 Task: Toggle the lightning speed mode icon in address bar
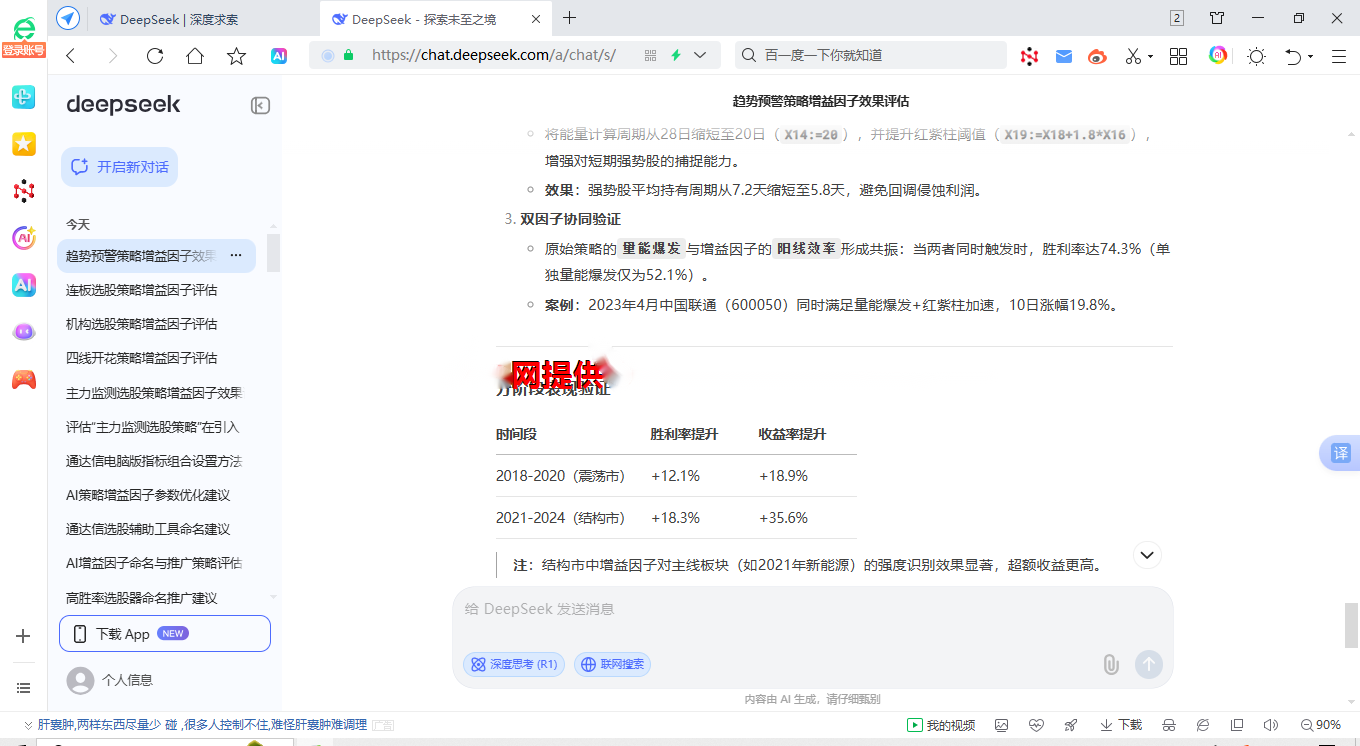coord(676,56)
